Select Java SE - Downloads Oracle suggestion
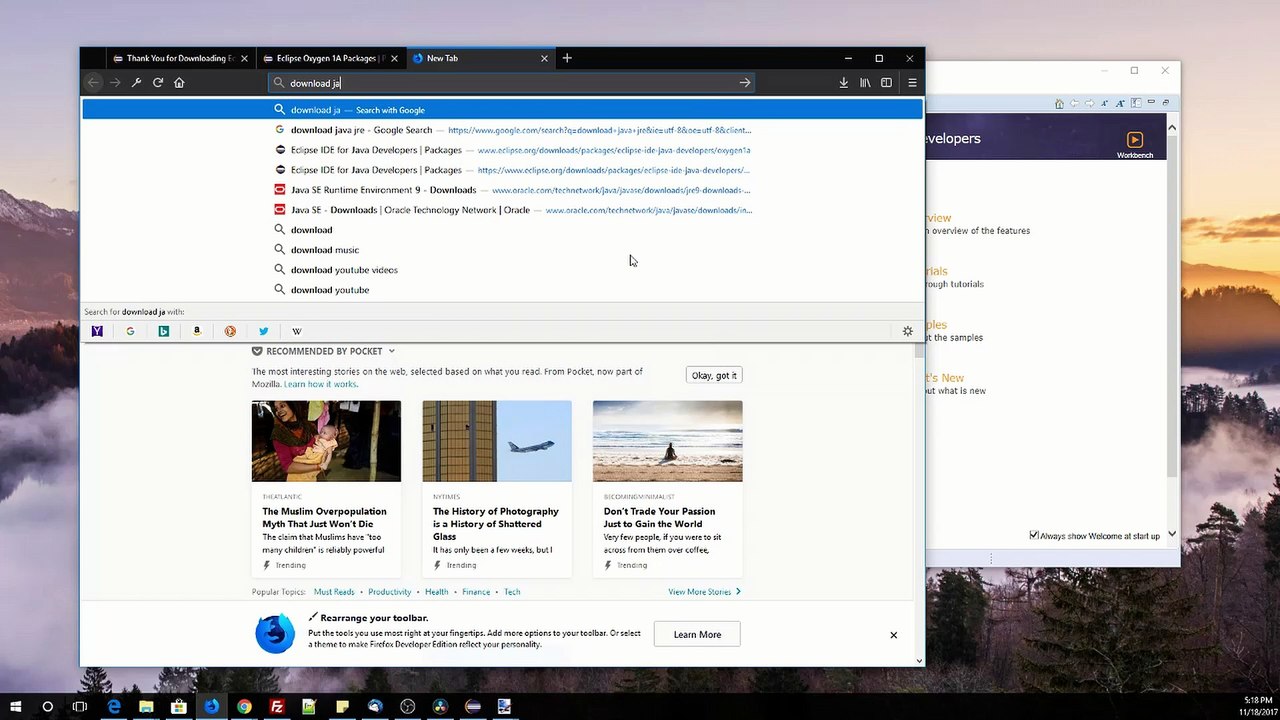The height and width of the screenshot is (720, 1280). [502, 210]
